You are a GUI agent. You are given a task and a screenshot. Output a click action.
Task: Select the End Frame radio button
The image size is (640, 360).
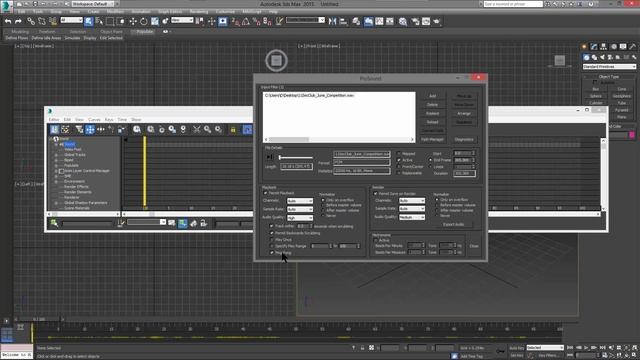430,160
